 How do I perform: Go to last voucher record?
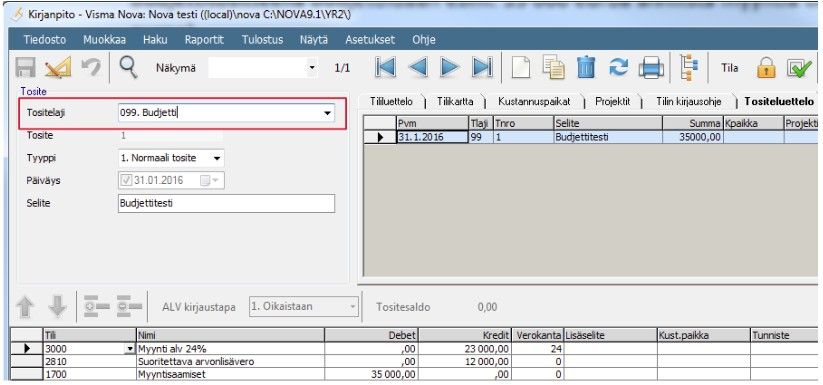[x=481, y=68]
